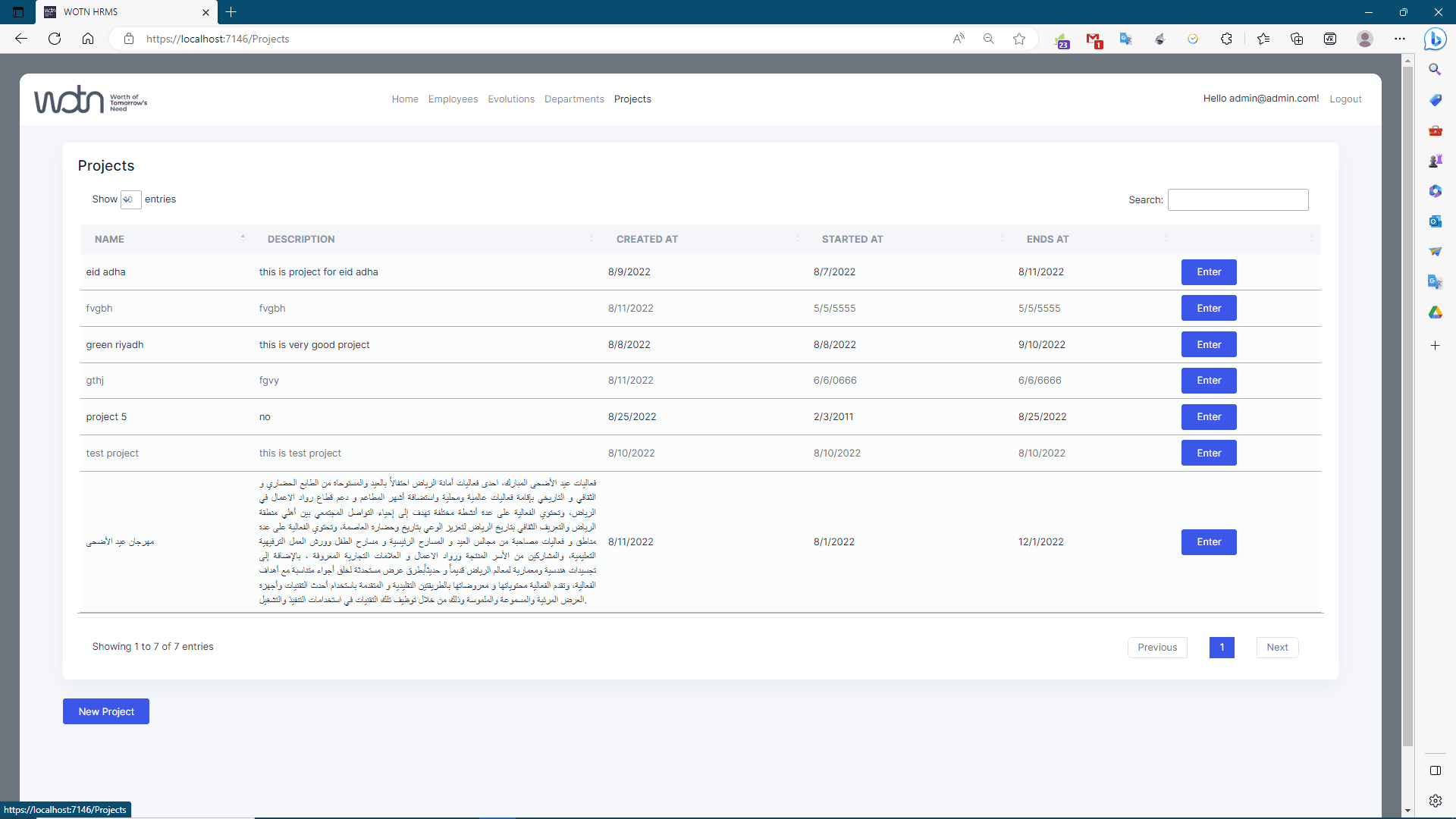
Task: Click Enter for project 5 row
Action: 1209,417
